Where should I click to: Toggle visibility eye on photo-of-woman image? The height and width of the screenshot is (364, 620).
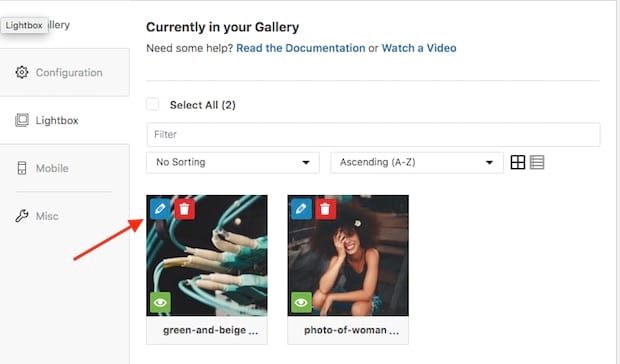[301, 302]
